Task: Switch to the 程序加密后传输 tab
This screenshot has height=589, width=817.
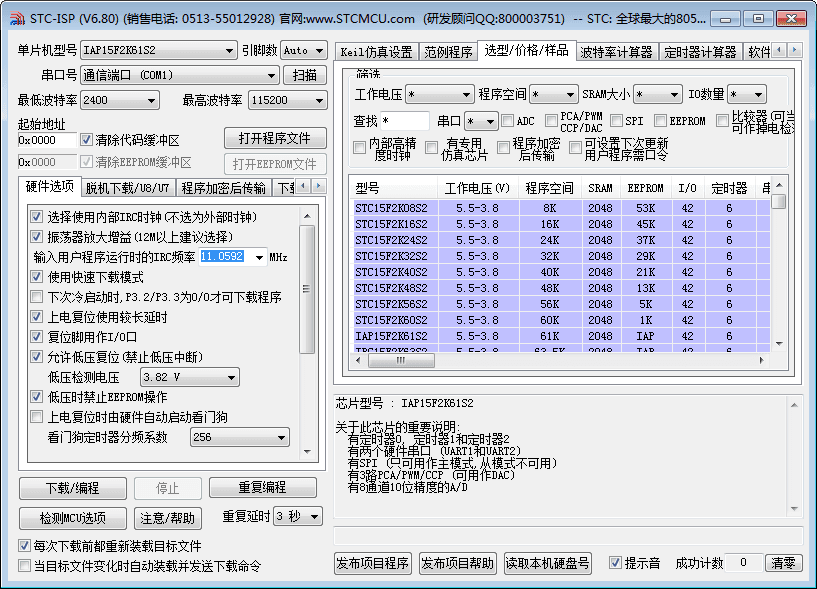Action: coord(224,188)
